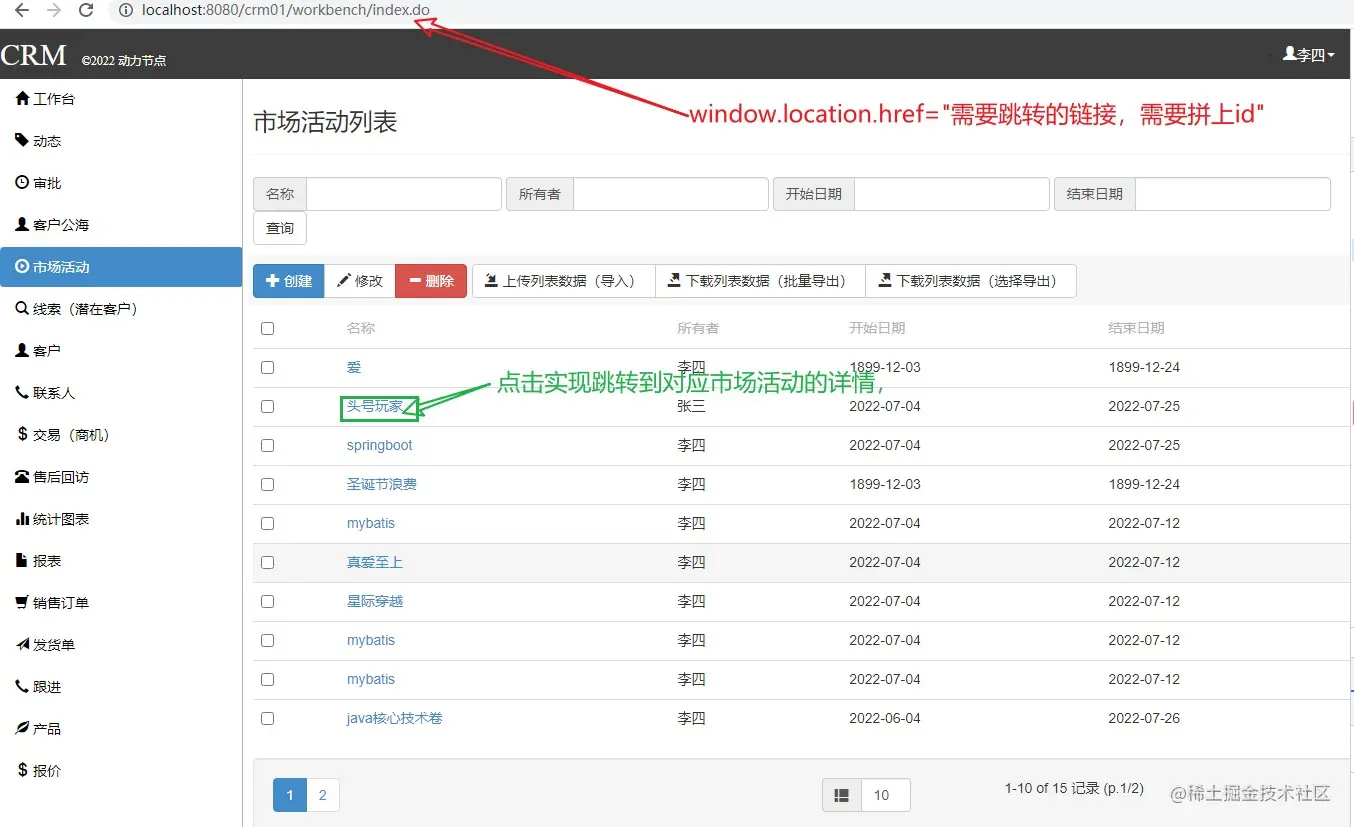1354x827 pixels.
Task: Click the tag icon beside 动态
Action: (22, 140)
